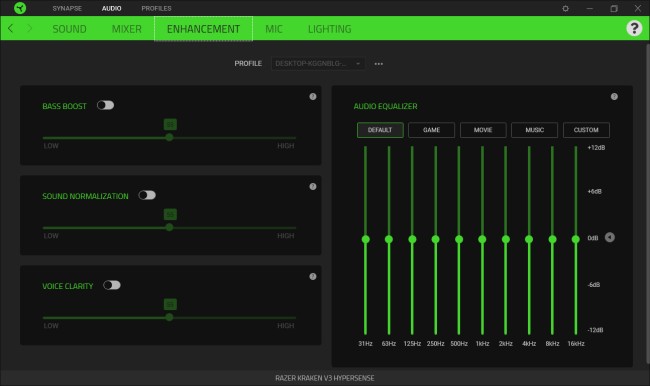The width and height of the screenshot is (650, 386).
Task: Click the vertical scrollbar on right edge
Action: pos(648,203)
